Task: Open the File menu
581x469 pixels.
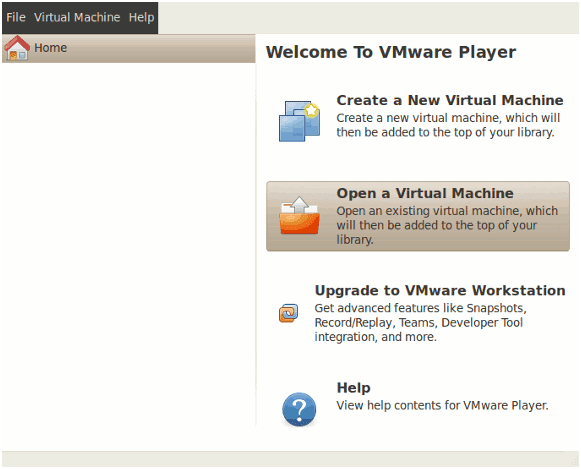Action: click(16, 17)
